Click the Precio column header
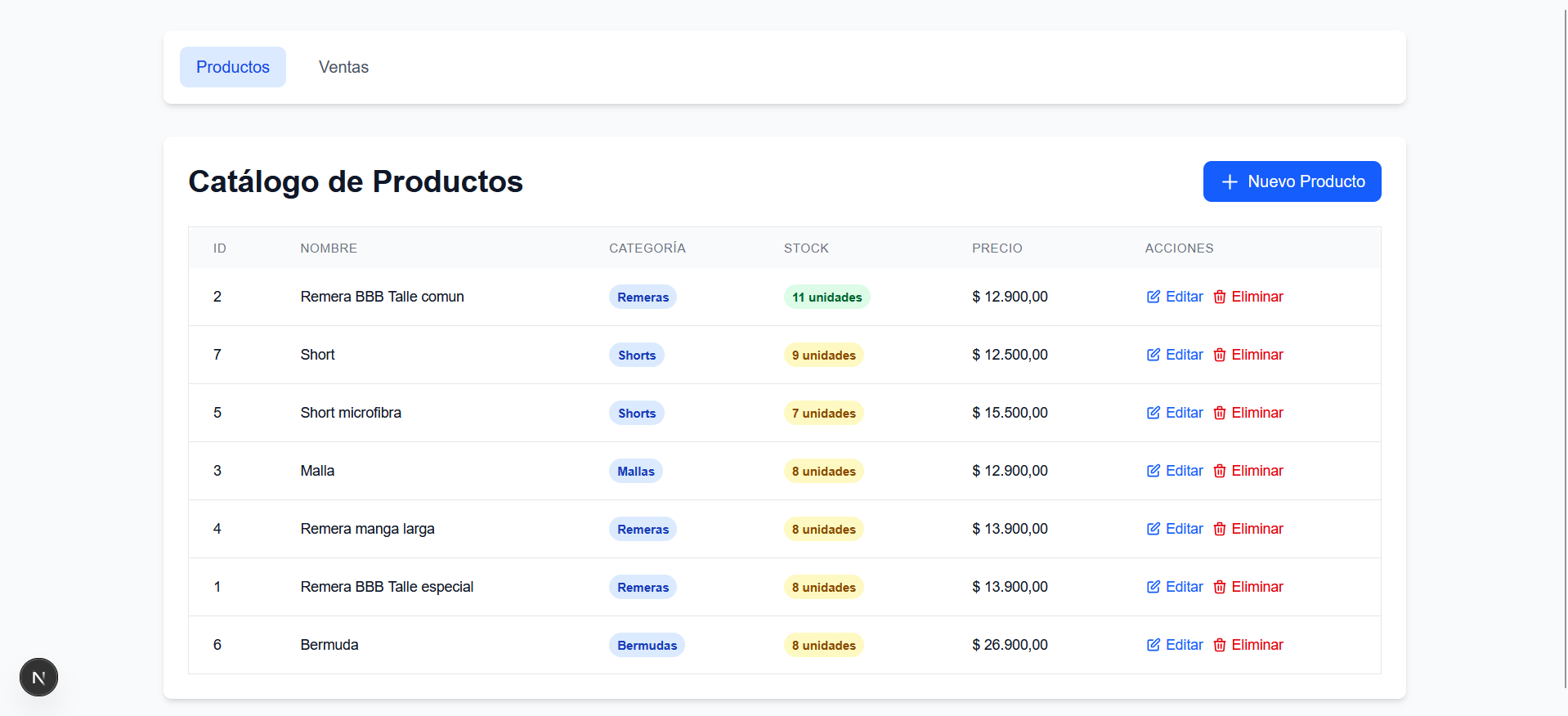Screen dimensions: 1568x716 [997, 248]
